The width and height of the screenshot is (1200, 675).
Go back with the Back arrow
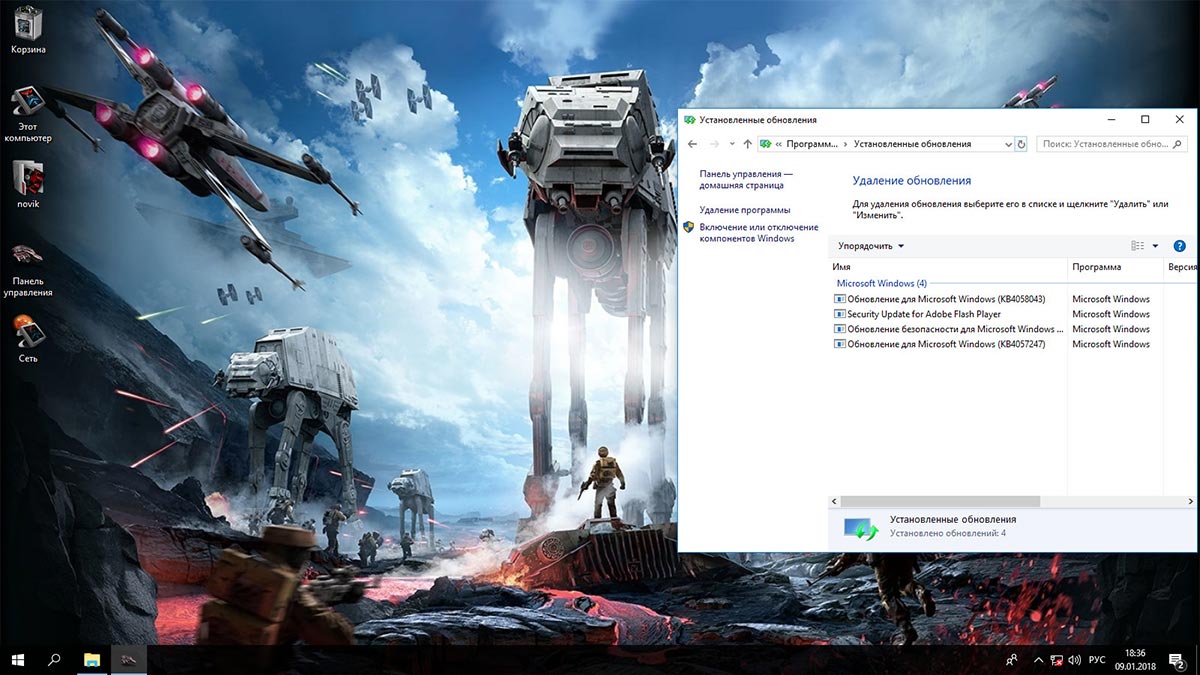(x=693, y=144)
